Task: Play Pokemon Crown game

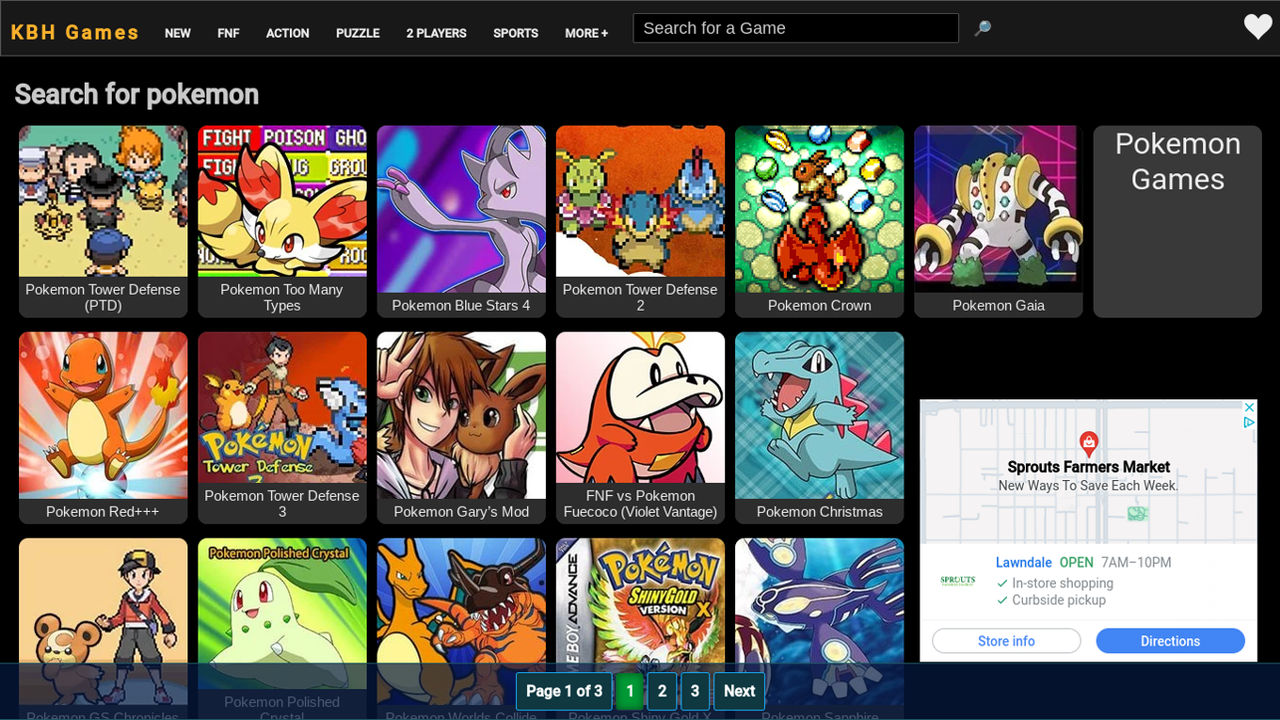Action: click(819, 221)
